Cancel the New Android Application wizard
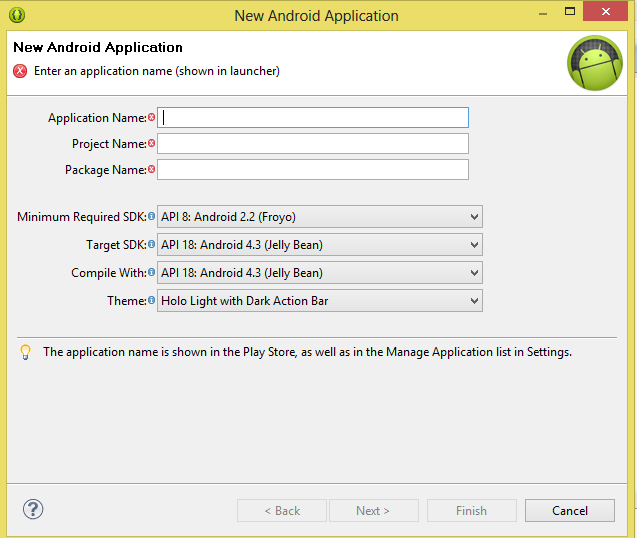 pos(570,510)
